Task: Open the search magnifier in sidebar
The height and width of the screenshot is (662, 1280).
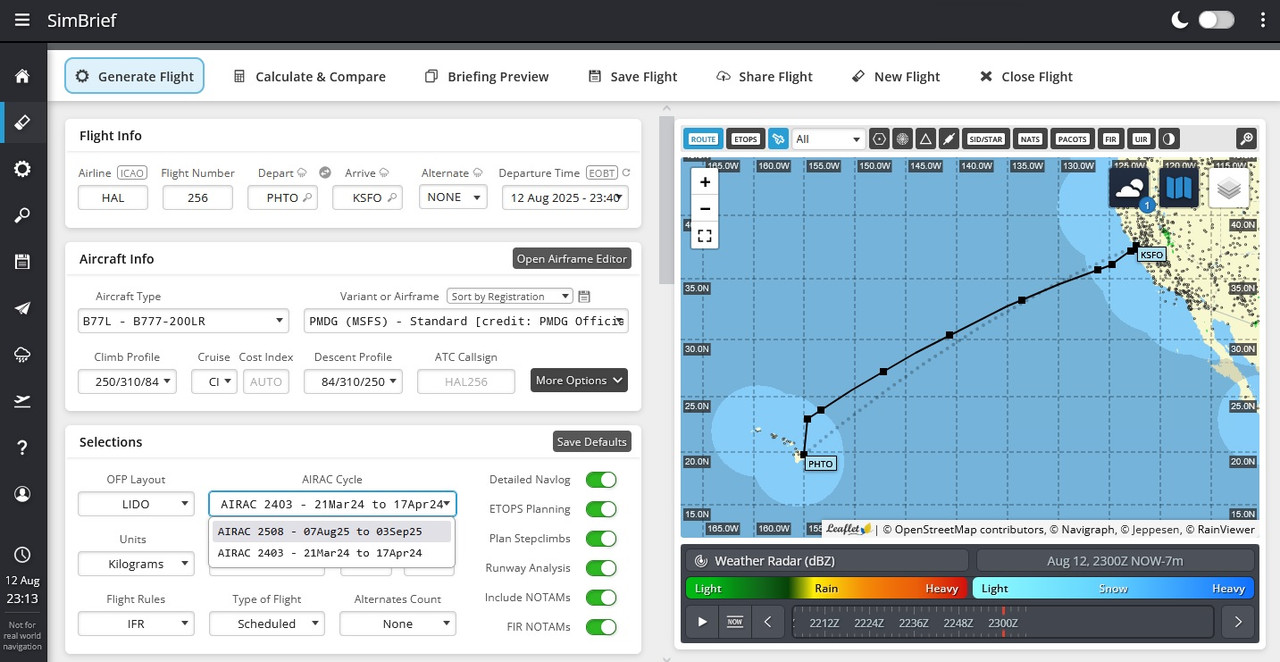Action: (22, 215)
